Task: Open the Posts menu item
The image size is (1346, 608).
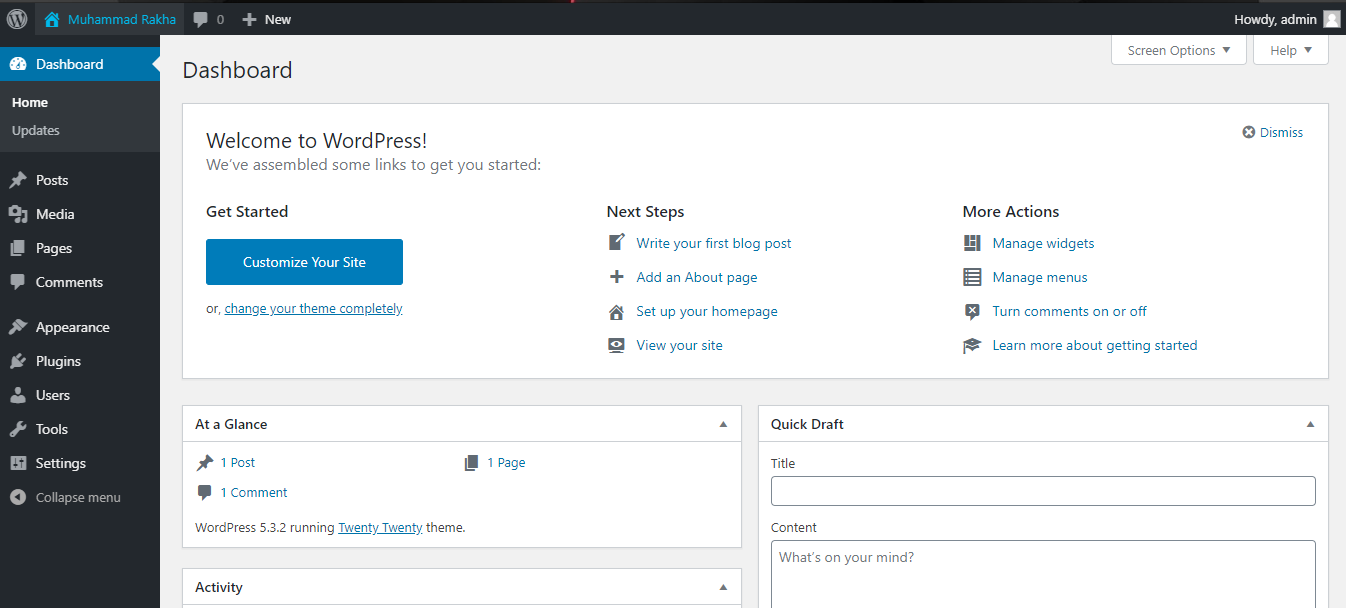Action: [52, 180]
